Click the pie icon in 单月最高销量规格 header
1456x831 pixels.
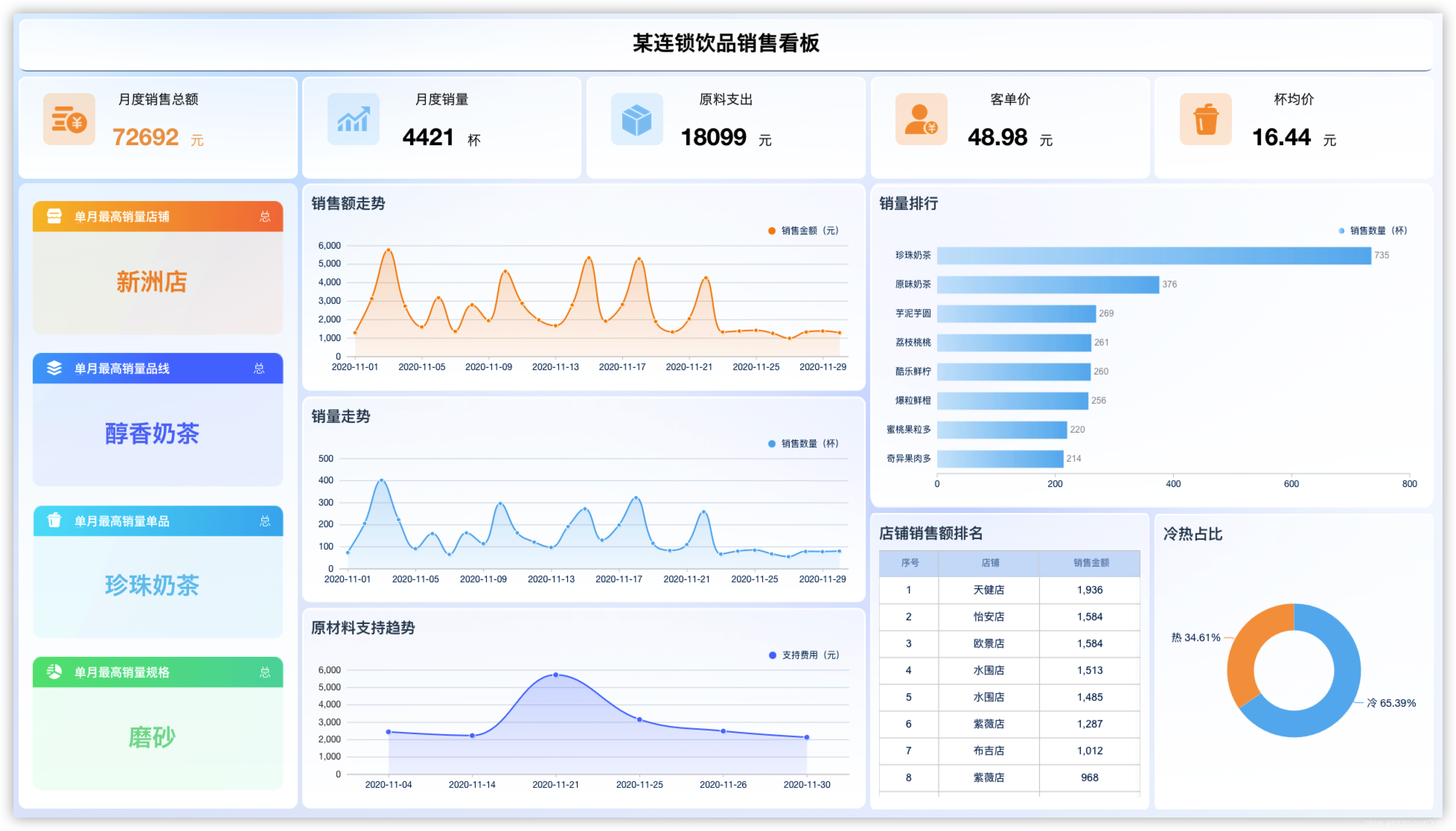click(54, 672)
